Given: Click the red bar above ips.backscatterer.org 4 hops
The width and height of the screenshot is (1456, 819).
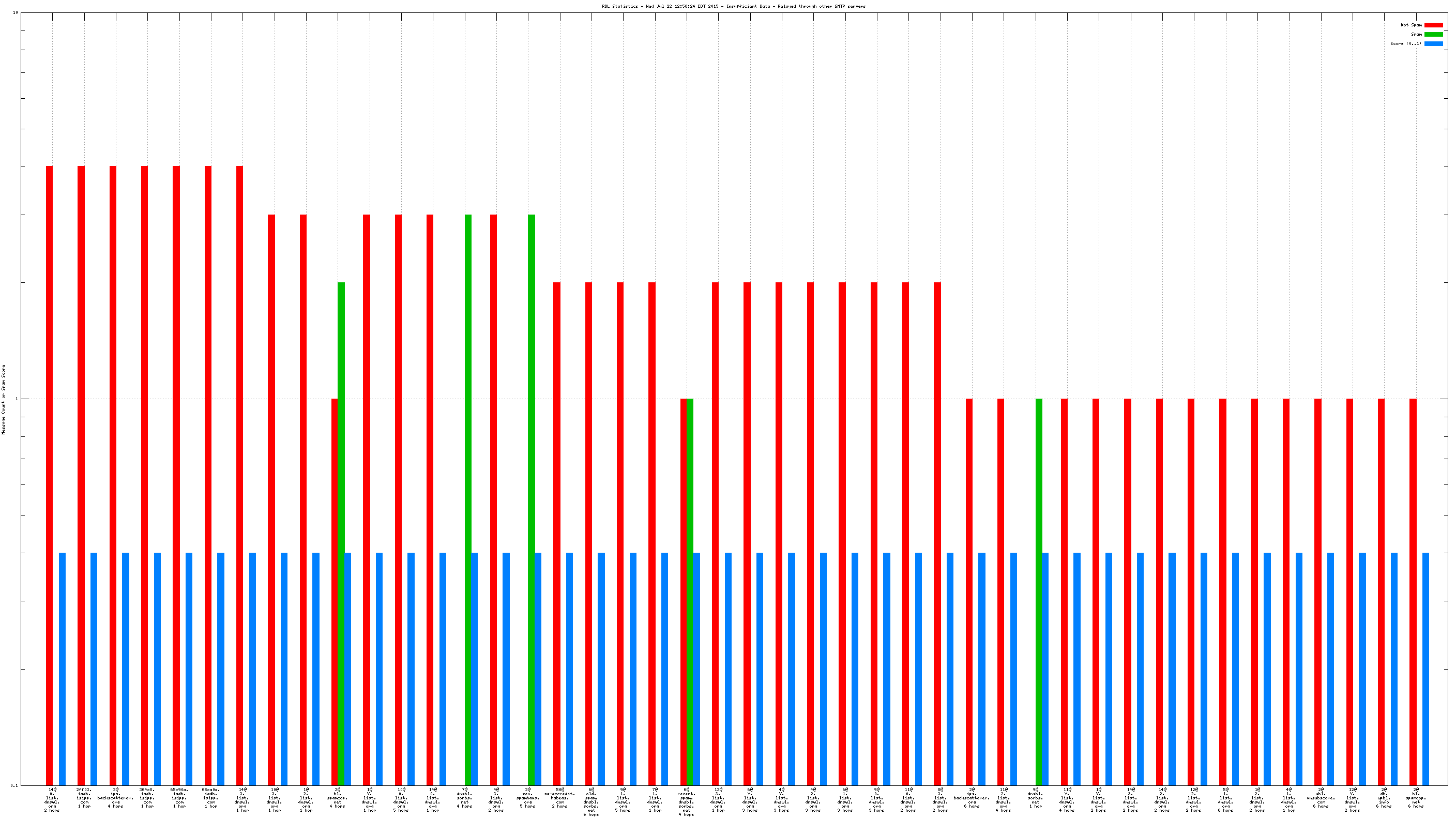Looking at the screenshot, I should click(x=113, y=475).
